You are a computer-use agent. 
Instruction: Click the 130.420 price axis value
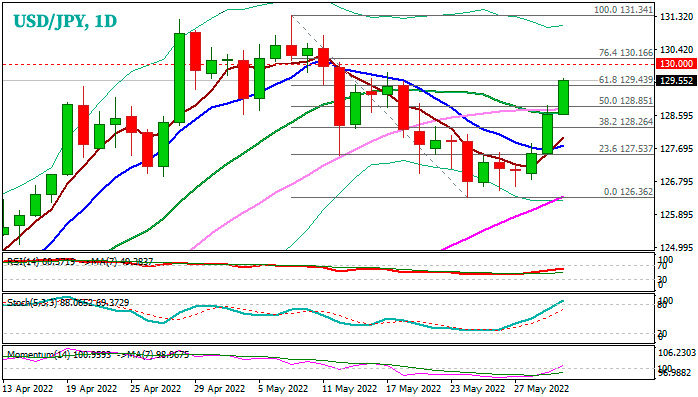click(676, 50)
